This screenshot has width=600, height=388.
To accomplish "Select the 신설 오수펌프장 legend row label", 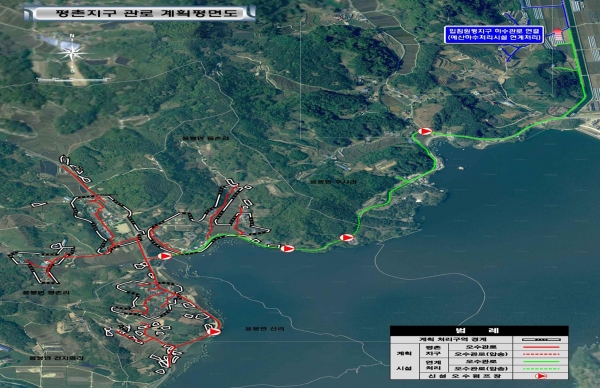I will click(451, 376).
